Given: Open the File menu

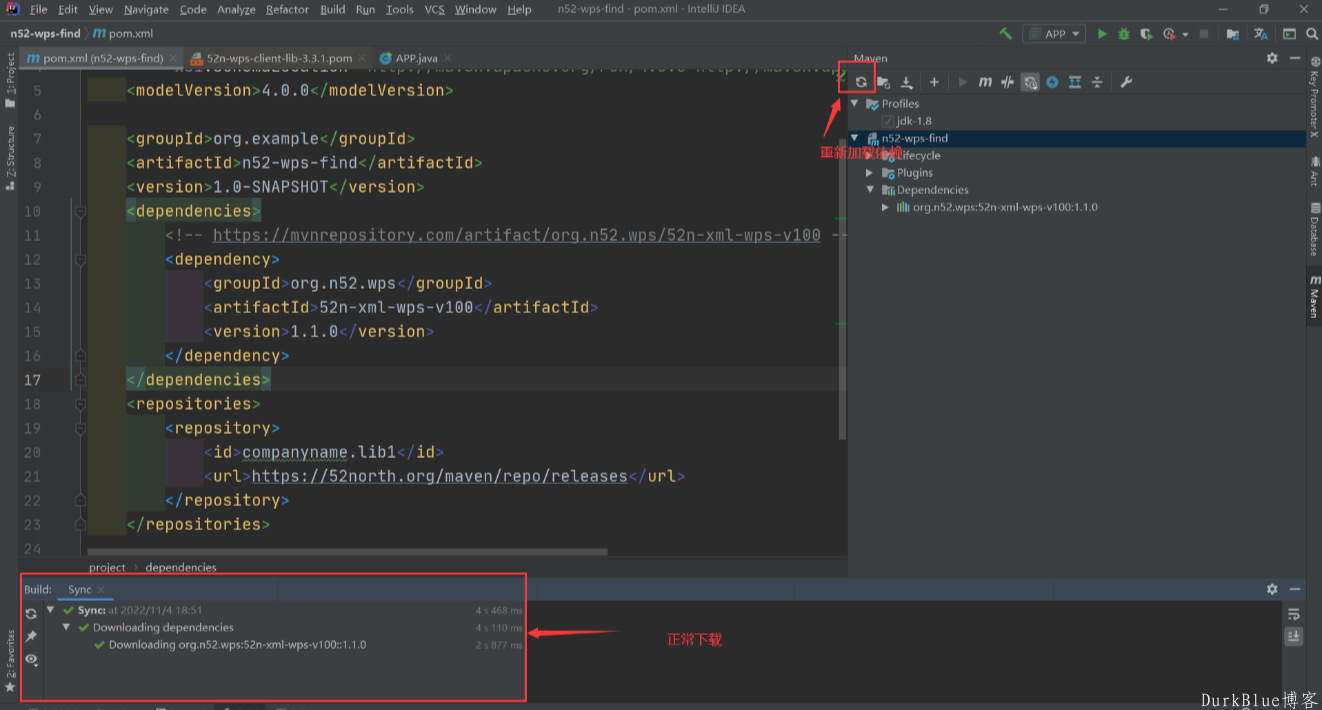Looking at the screenshot, I should pos(39,9).
